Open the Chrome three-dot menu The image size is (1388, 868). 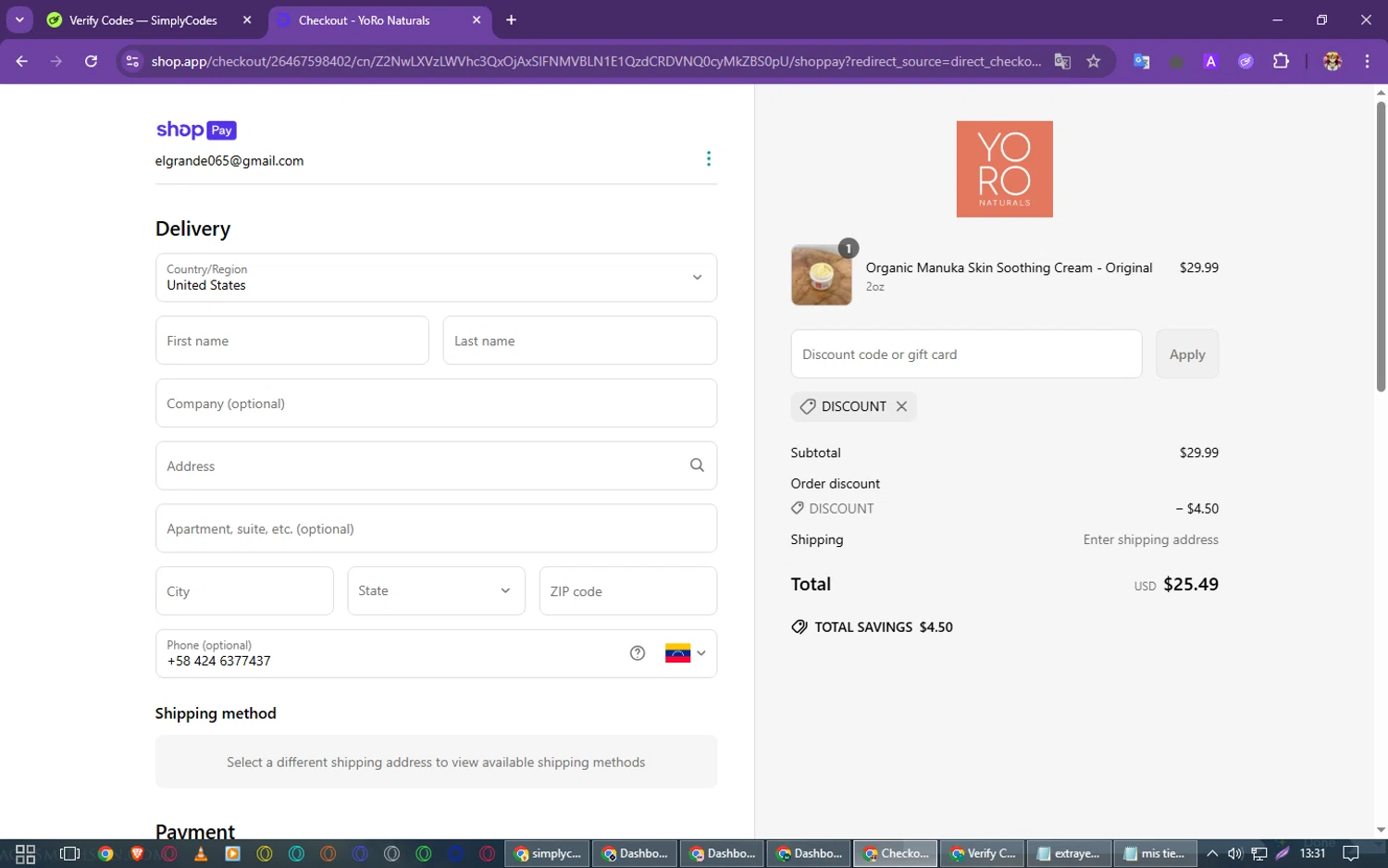pyautogui.click(x=1367, y=61)
